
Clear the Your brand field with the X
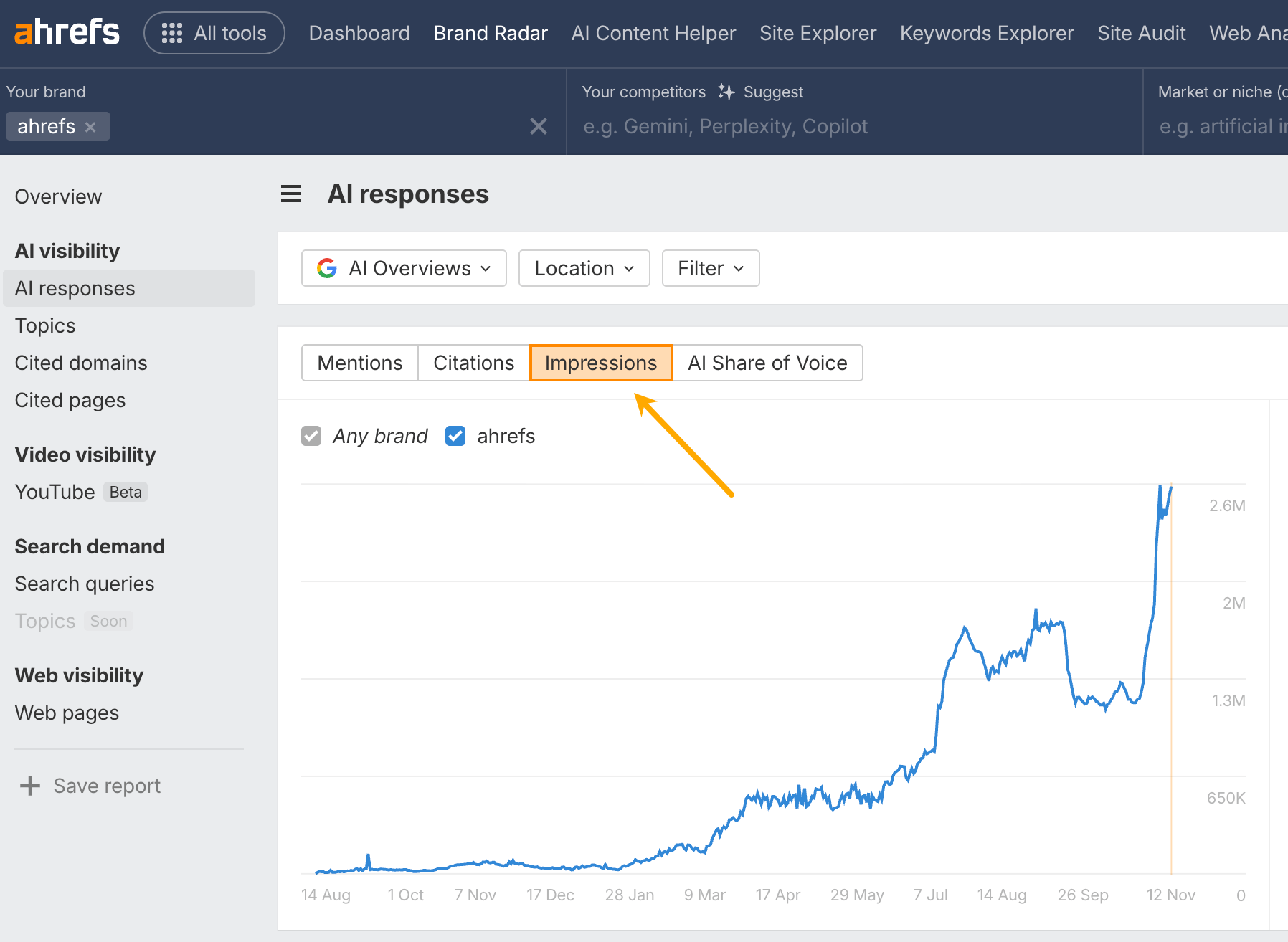click(x=539, y=126)
